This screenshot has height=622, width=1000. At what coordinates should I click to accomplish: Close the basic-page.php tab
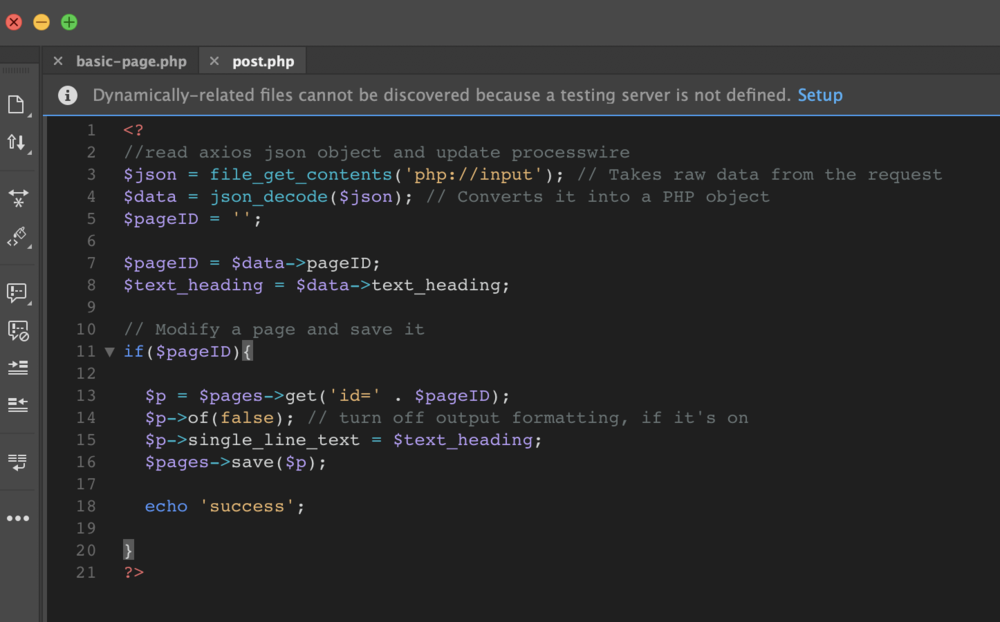[58, 60]
